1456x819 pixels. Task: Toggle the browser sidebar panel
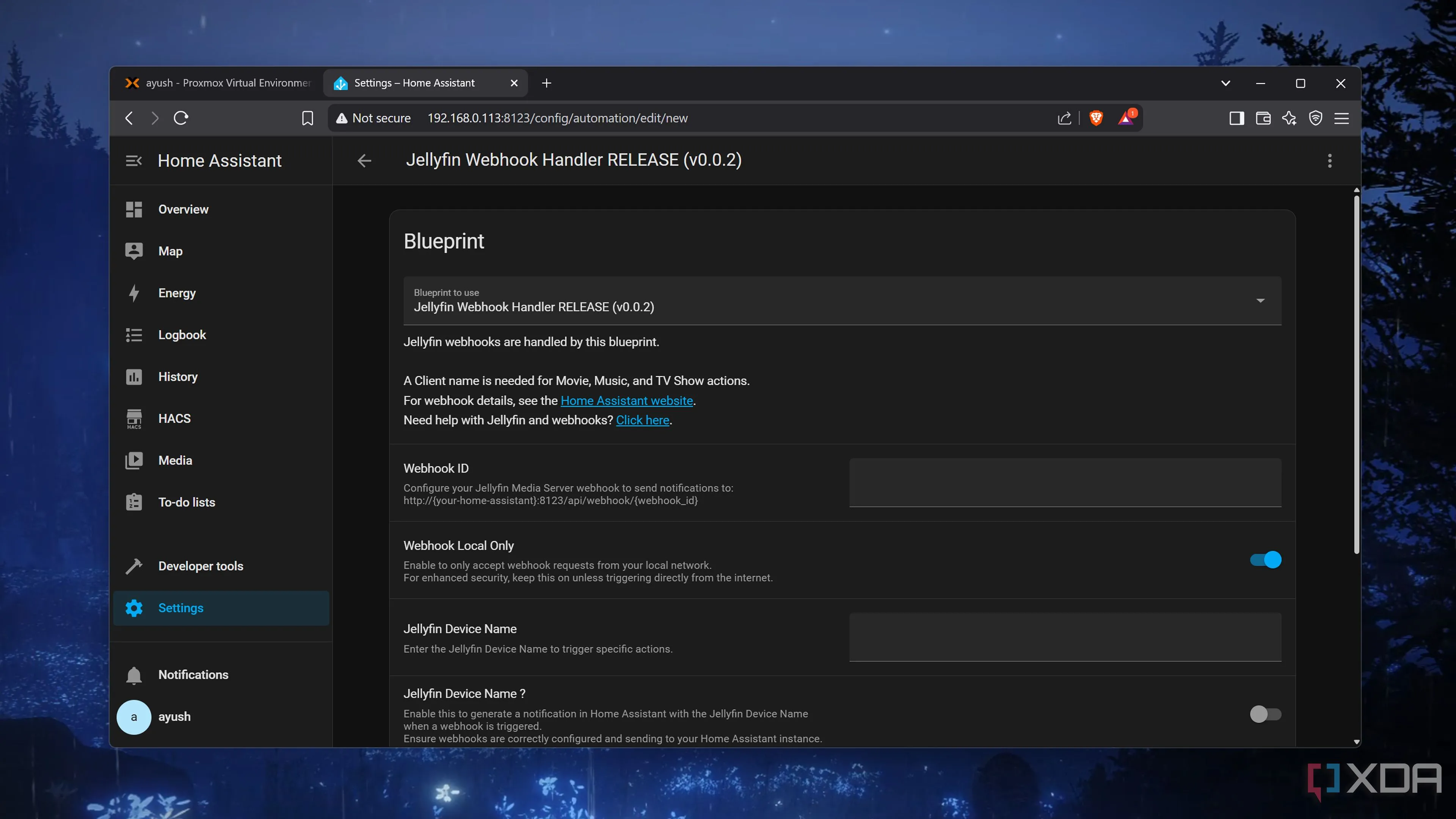click(x=1236, y=118)
